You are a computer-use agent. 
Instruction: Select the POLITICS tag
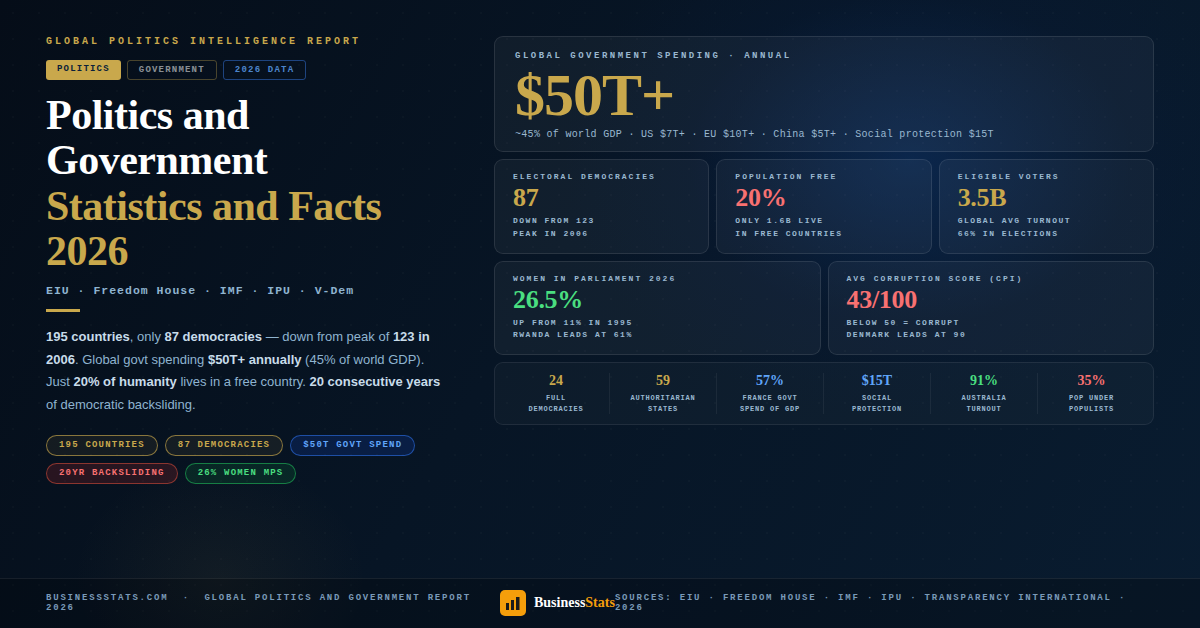pos(83,69)
